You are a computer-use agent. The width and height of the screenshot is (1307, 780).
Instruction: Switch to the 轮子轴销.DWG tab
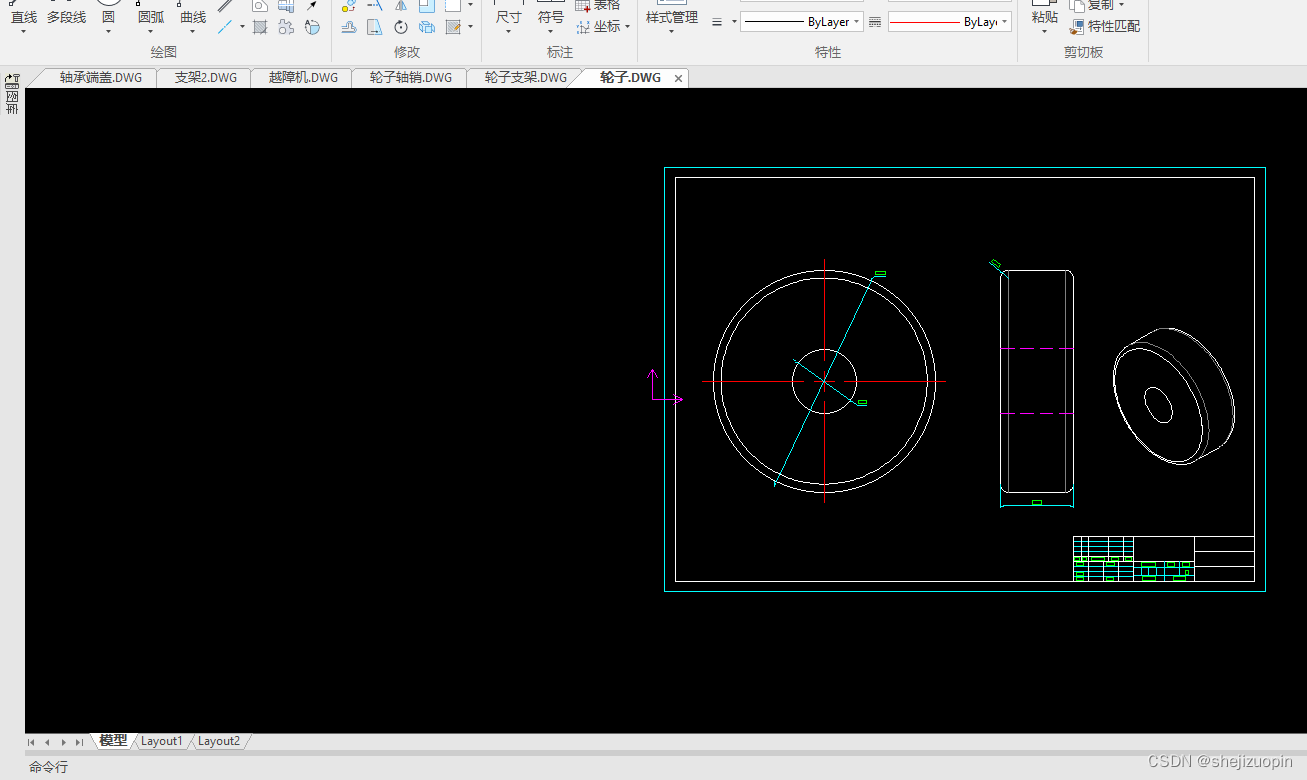[x=410, y=77]
